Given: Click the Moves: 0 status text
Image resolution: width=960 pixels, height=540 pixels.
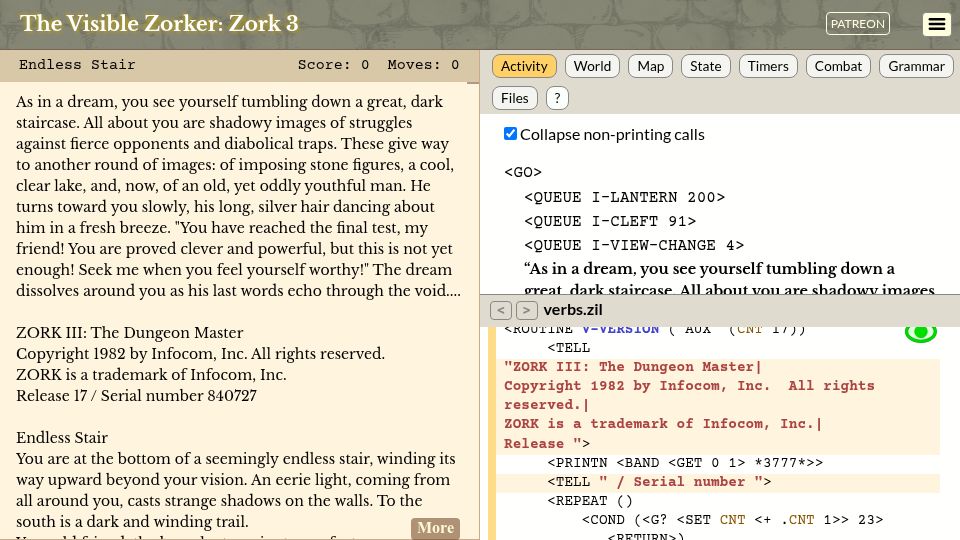Looking at the screenshot, I should pyautogui.click(x=423, y=65).
